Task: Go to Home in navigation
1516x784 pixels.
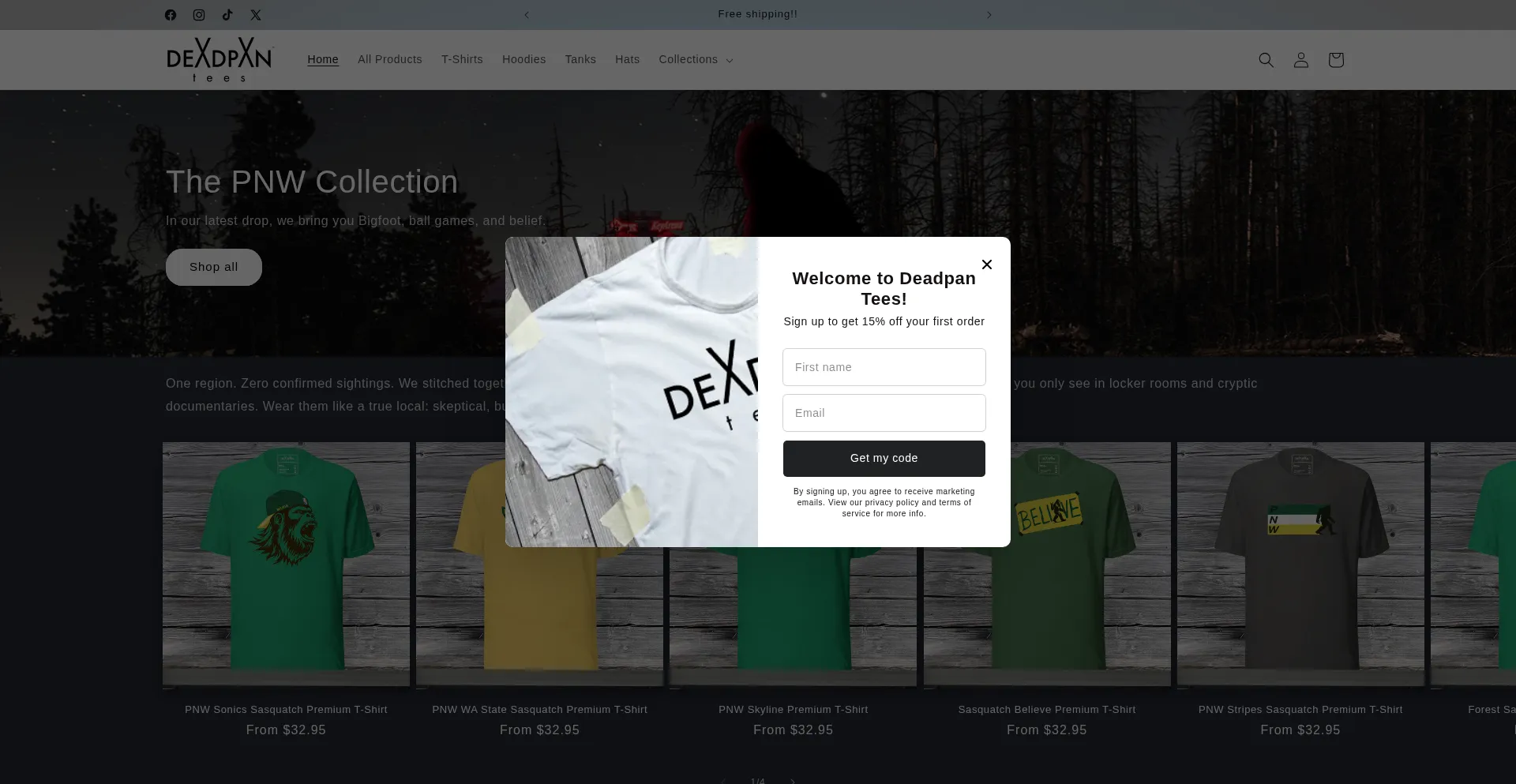Action: coord(323,60)
